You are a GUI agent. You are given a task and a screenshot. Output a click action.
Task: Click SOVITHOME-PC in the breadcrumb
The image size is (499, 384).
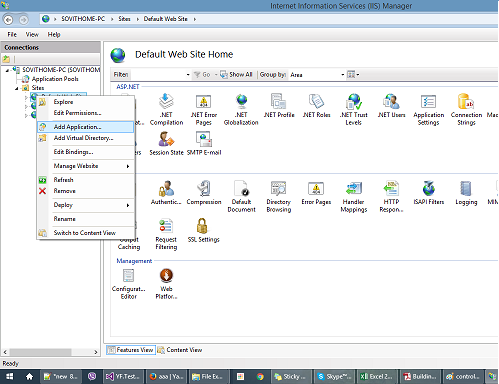pyautogui.click(x=83, y=19)
